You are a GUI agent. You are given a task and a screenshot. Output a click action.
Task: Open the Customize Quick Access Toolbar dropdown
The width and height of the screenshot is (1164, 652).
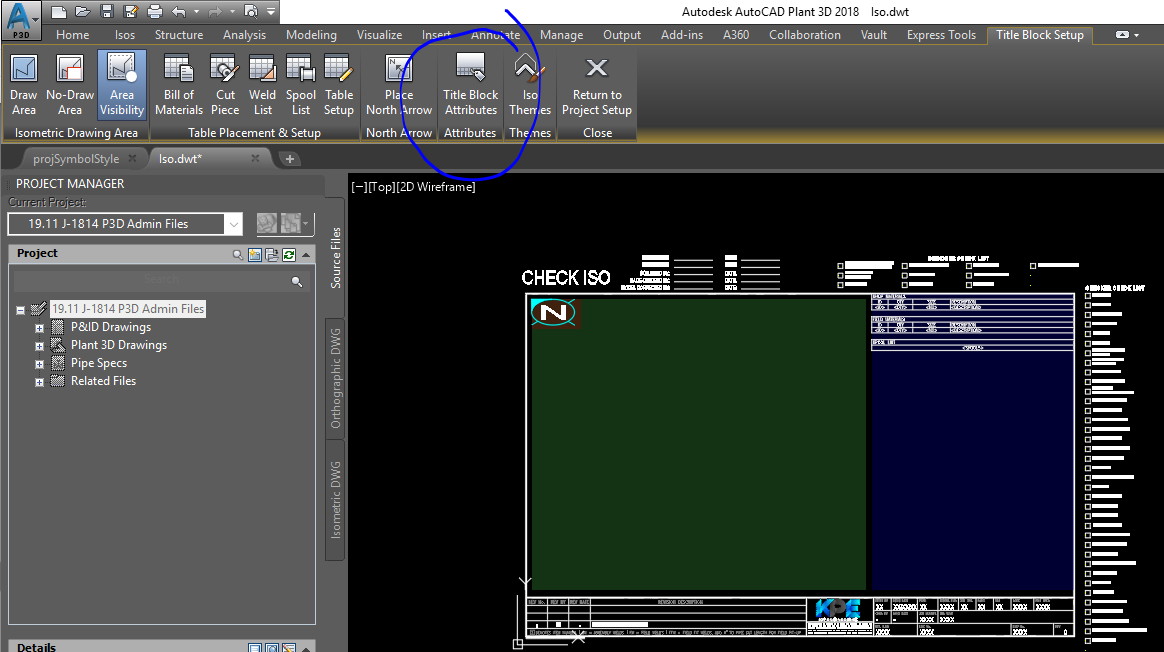point(271,12)
